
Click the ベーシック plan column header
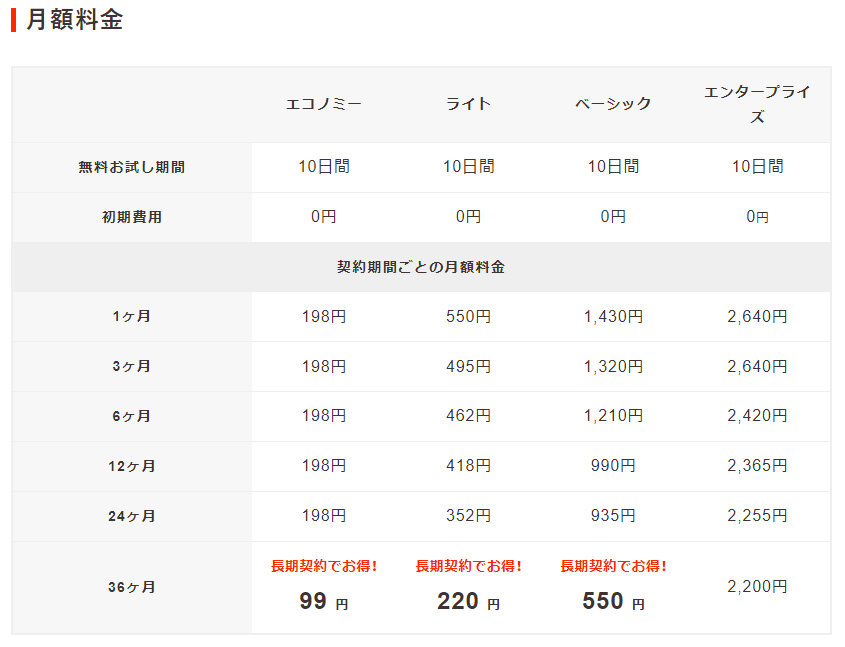click(613, 104)
